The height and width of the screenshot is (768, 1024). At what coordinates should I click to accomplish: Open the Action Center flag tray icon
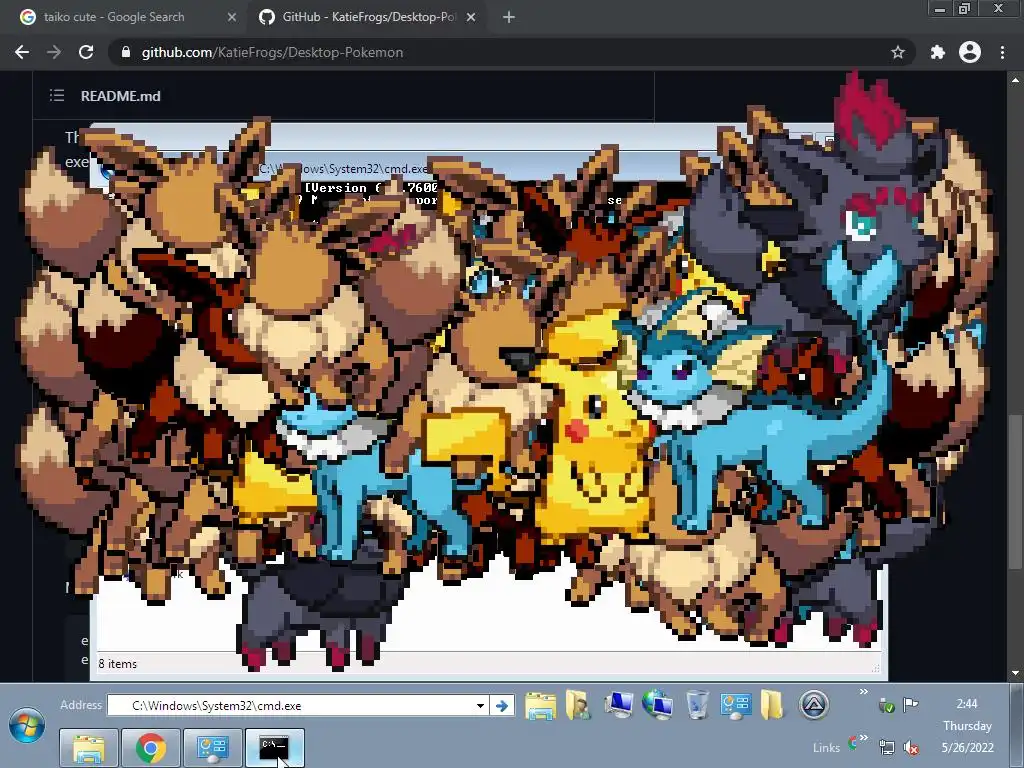910,704
